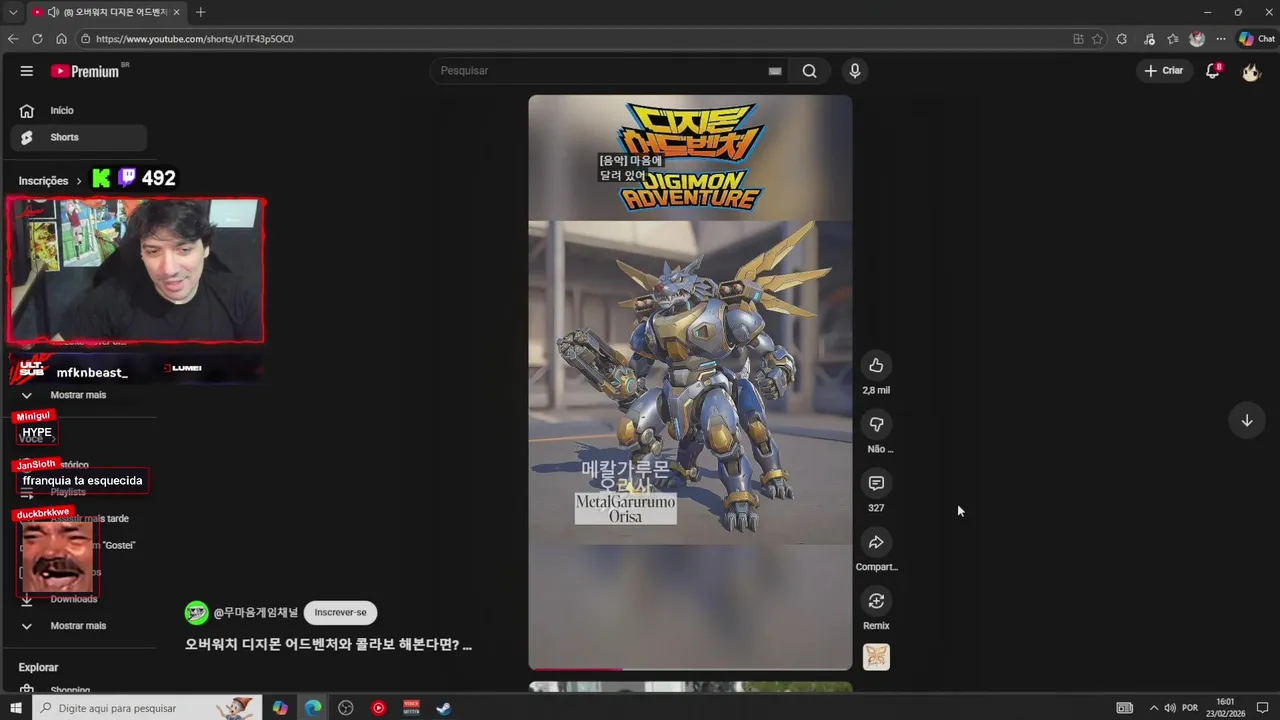This screenshot has width=1280, height=720.
Task: Open the Edge profile avatar
Action: point(1197,39)
